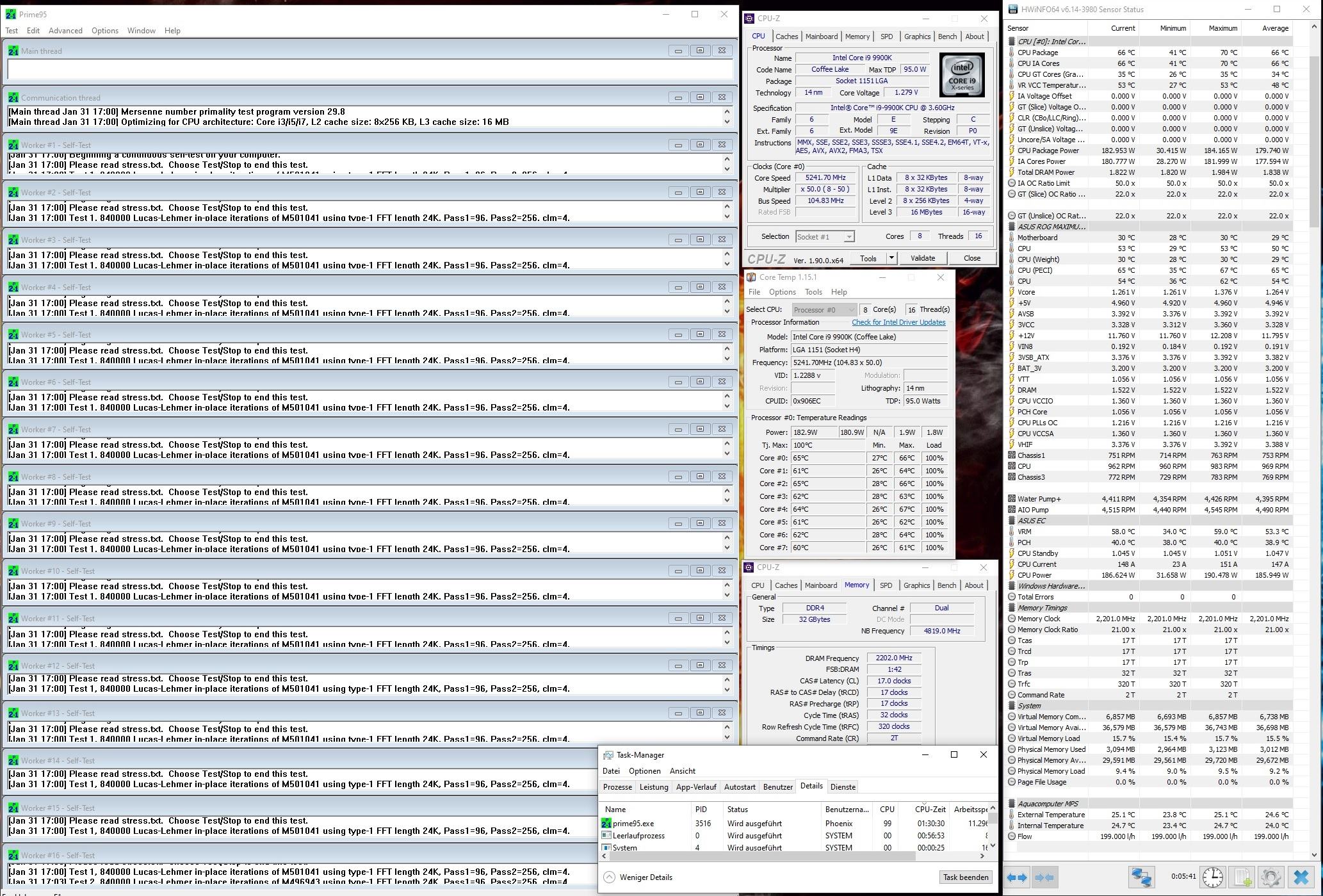Viewport: 1323px width, 896px height.
Task: Click Main thread empty text area
Action: pos(370,69)
